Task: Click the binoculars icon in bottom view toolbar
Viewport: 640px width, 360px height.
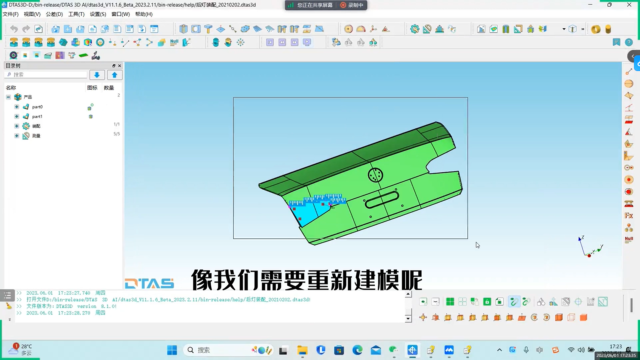Action: (x=541, y=302)
